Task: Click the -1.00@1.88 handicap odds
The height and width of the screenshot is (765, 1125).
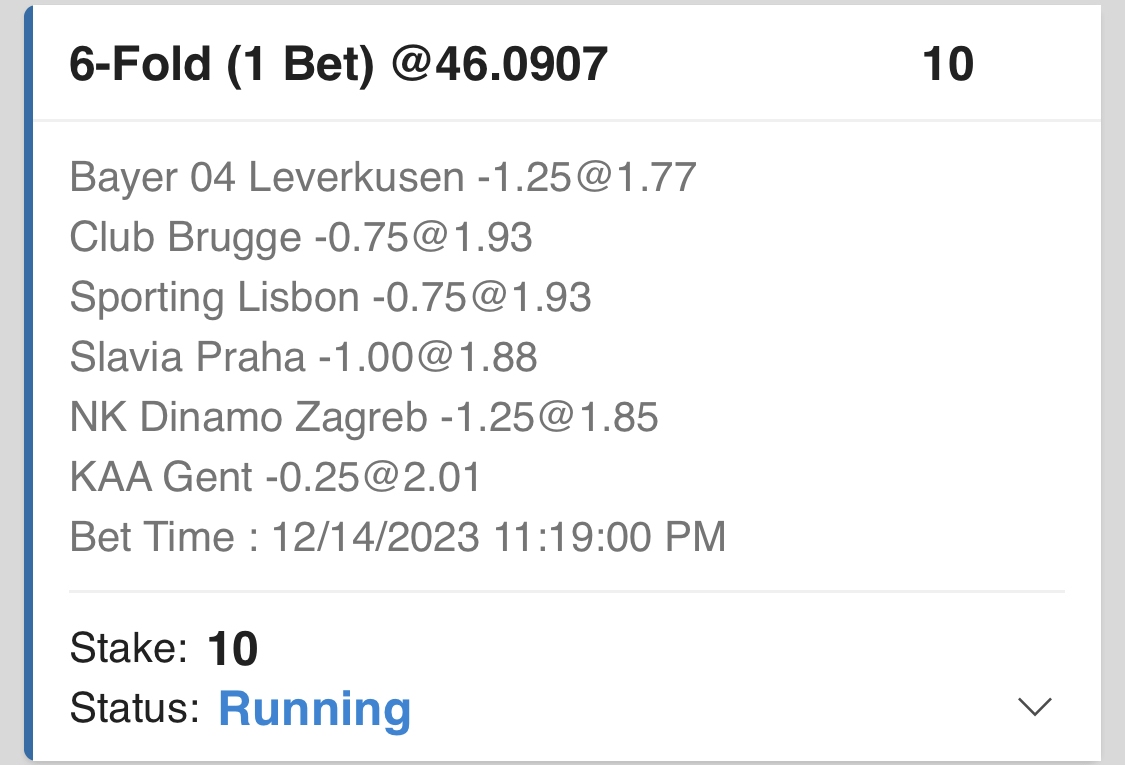Action: pos(427,357)
